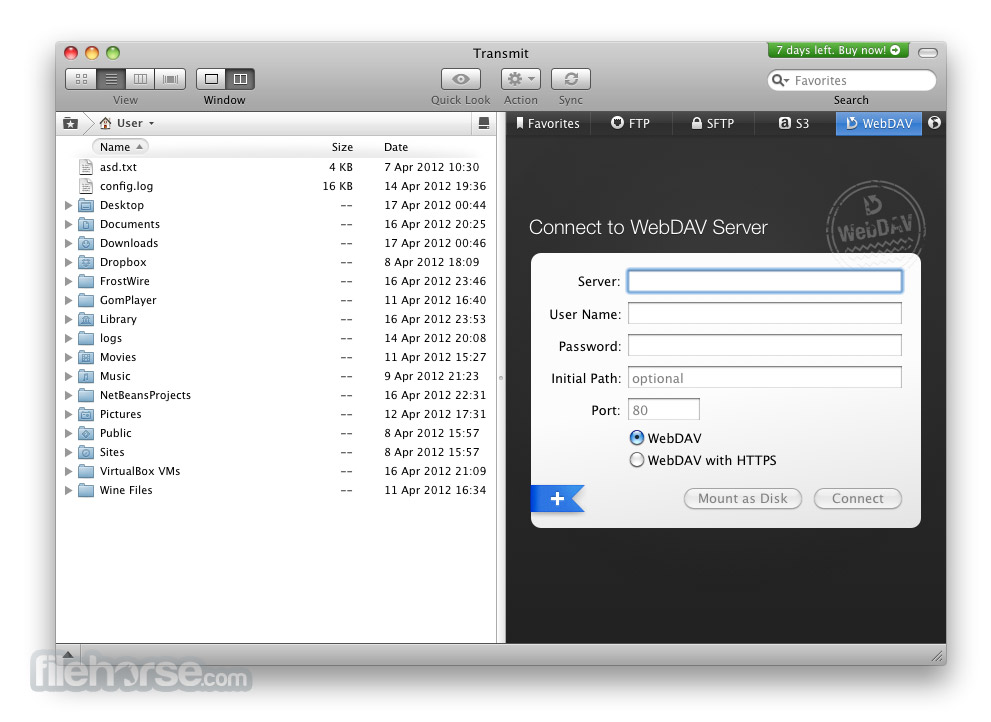Image resolution: width=991 pixels, height=722 pixels.
Task: Open the S3 tab
Action: click(794, 123)
